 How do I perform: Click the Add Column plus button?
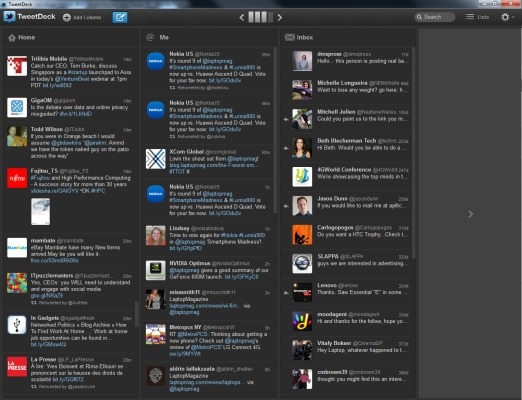(x=67, y=17)
